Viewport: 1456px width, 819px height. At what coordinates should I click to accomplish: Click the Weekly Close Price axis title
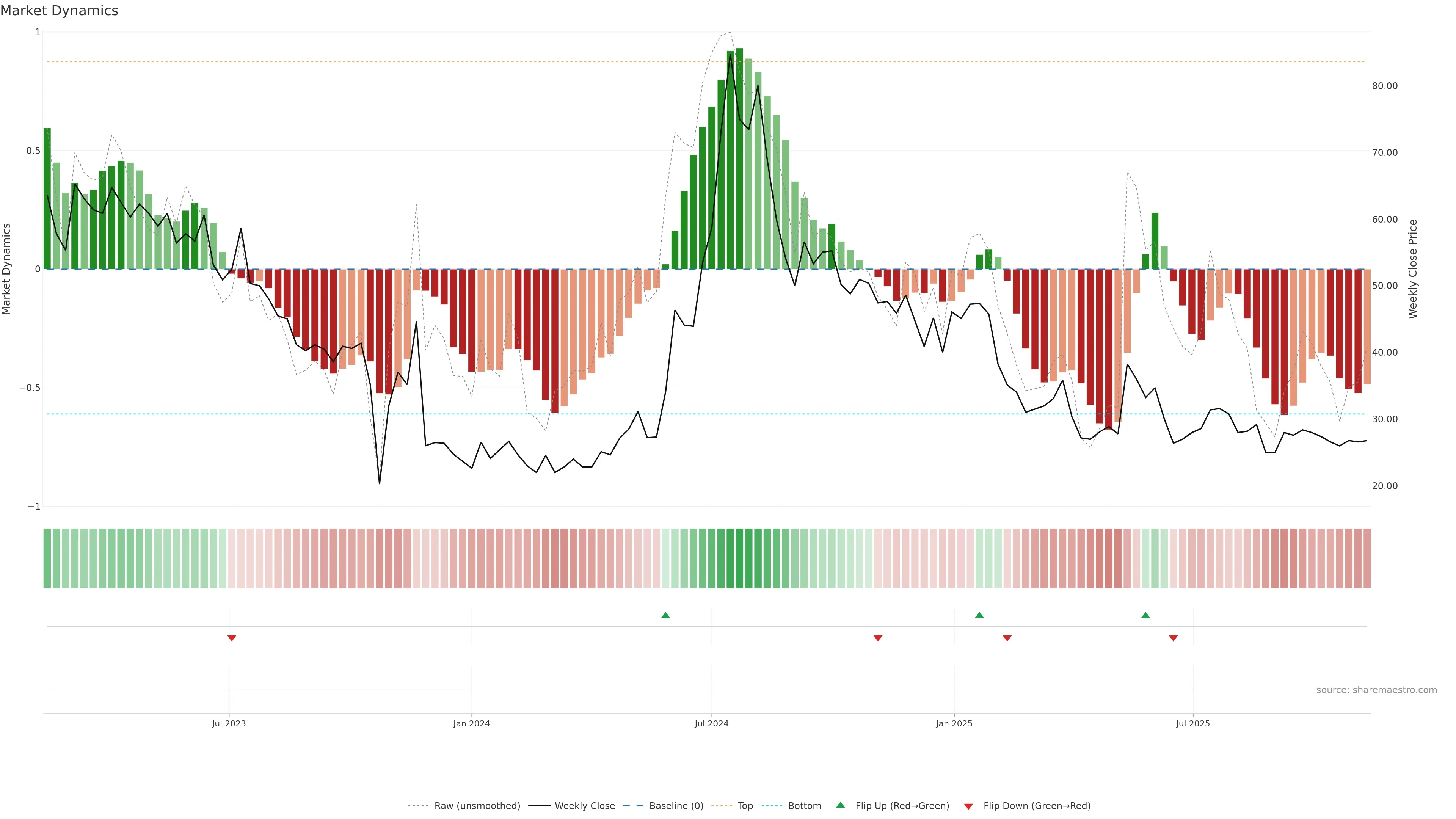click(x=1412, y=269)
